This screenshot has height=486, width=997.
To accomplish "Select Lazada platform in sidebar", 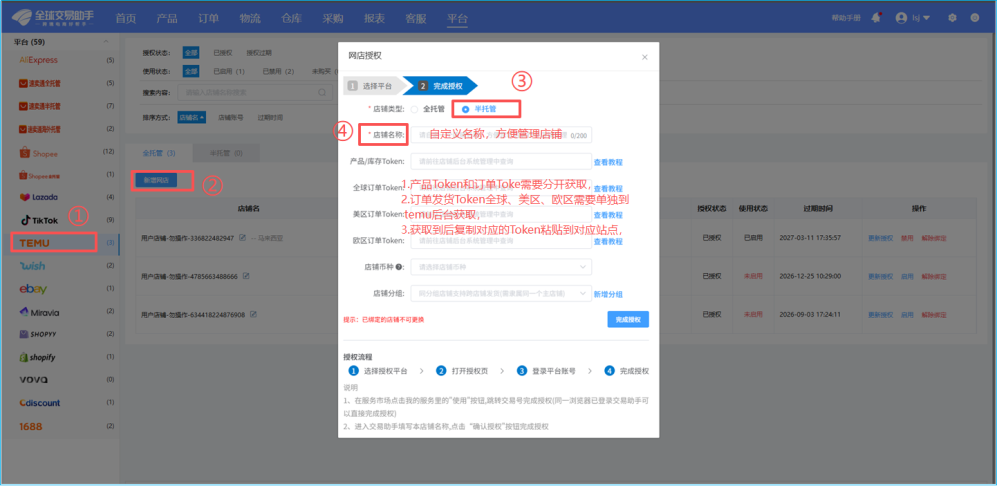I will point(39,197).
